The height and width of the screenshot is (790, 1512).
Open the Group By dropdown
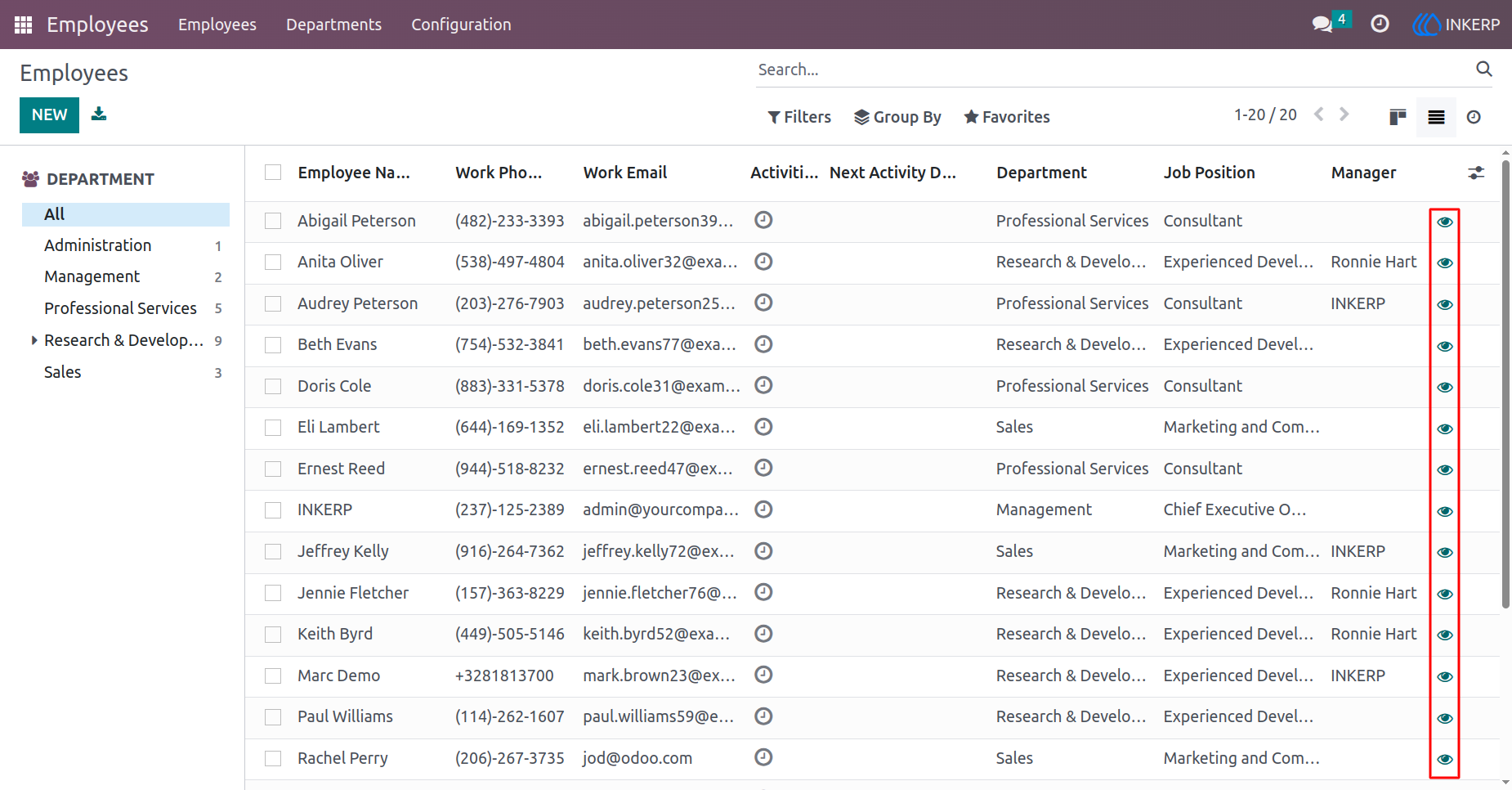pos(897,117)
